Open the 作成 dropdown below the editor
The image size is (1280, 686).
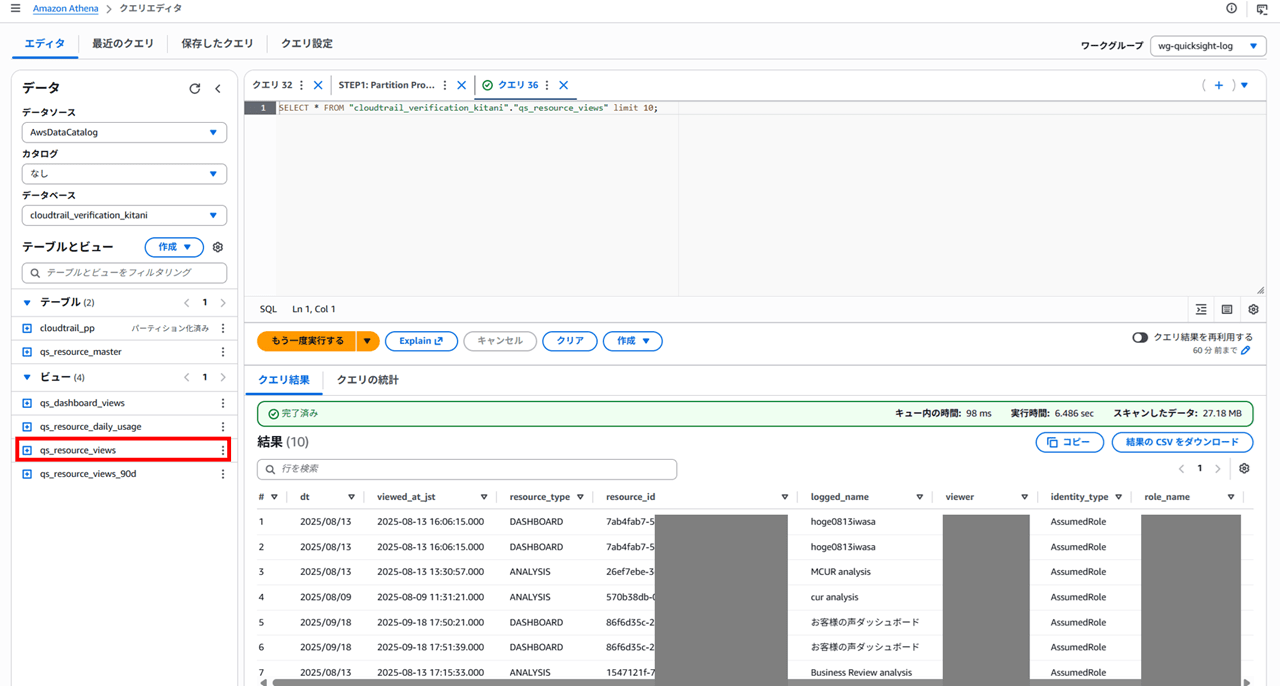(x=632, y=341)
